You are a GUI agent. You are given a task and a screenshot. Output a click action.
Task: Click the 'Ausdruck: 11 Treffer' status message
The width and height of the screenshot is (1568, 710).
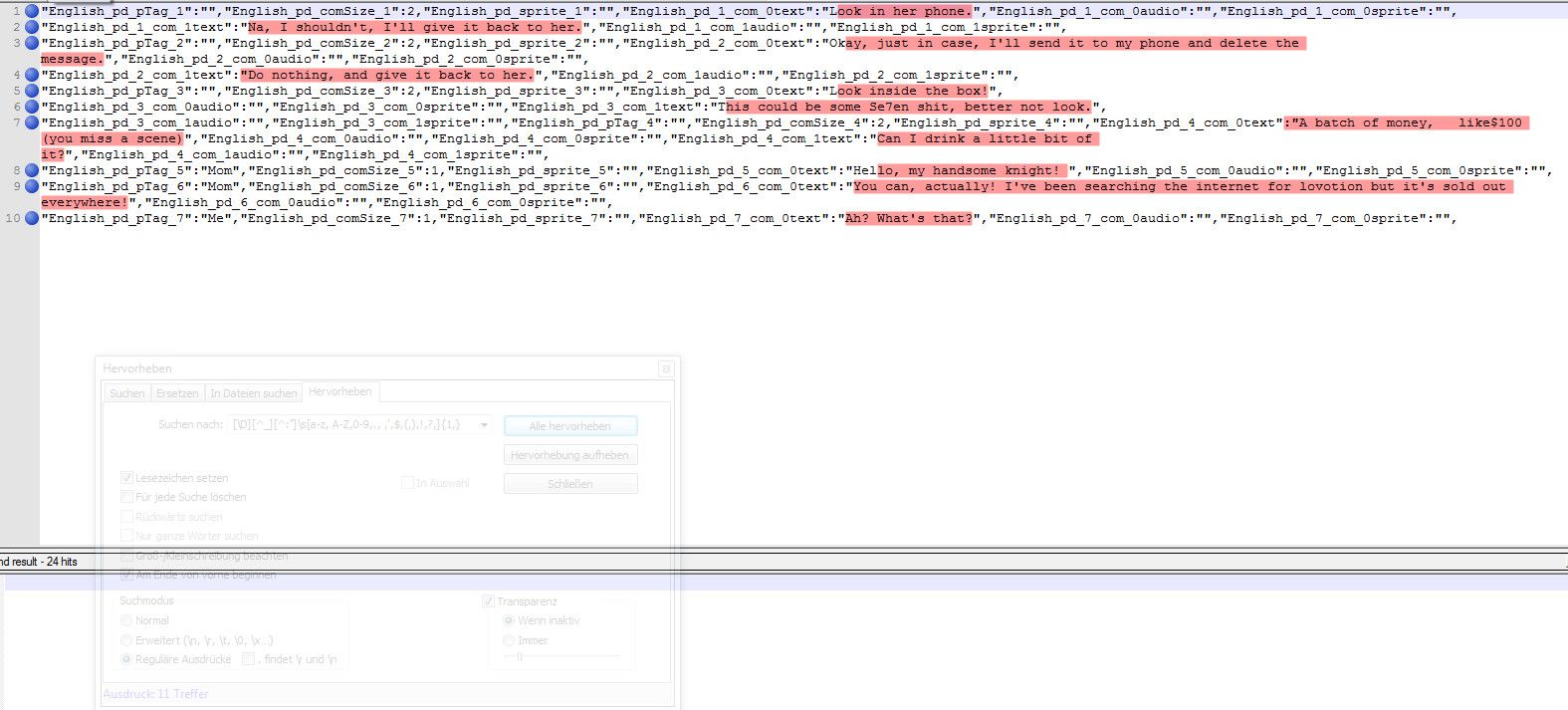click(155, 694)
